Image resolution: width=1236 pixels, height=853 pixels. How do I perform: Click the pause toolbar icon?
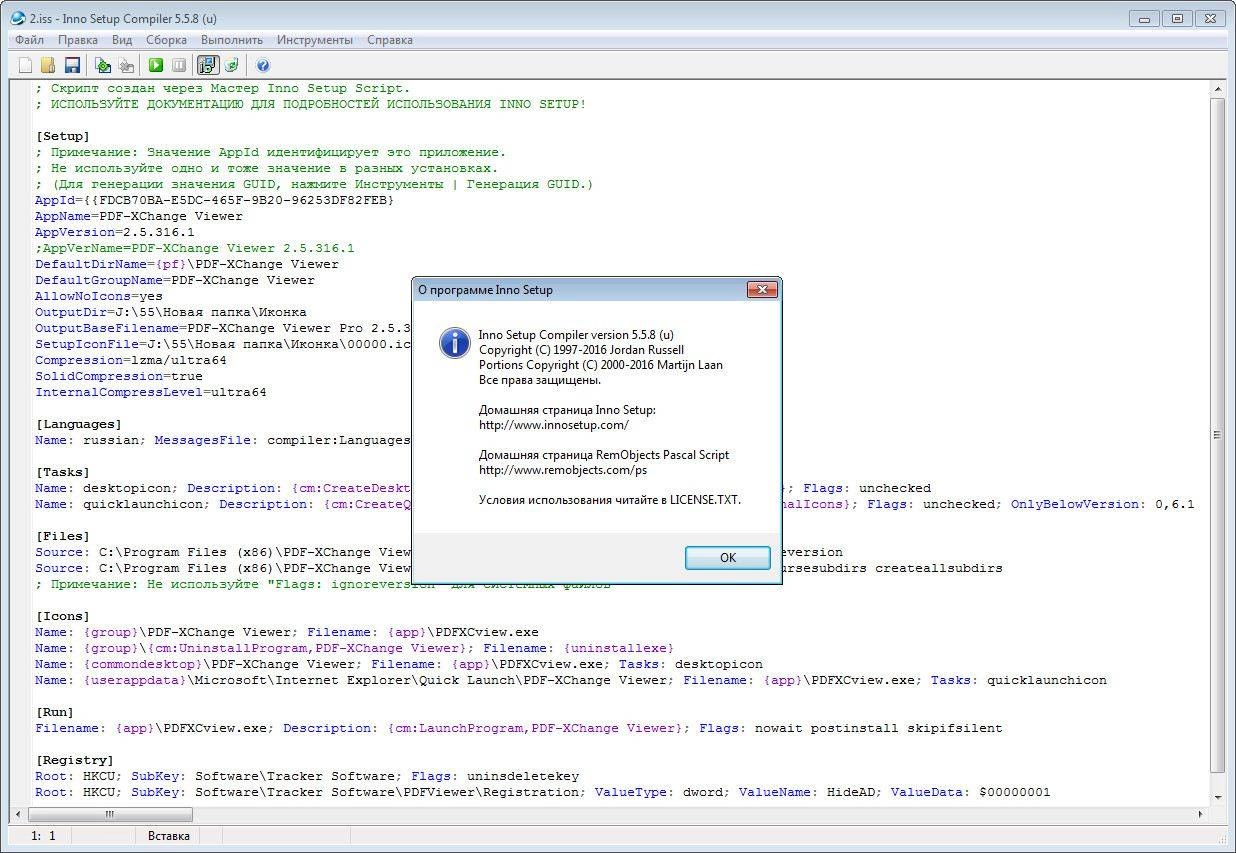click(179, 65)
